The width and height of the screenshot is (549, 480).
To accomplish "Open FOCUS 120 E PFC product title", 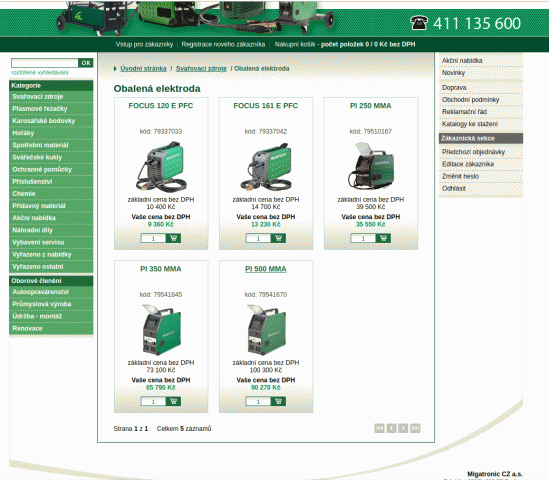I will (x=161, y=106).
